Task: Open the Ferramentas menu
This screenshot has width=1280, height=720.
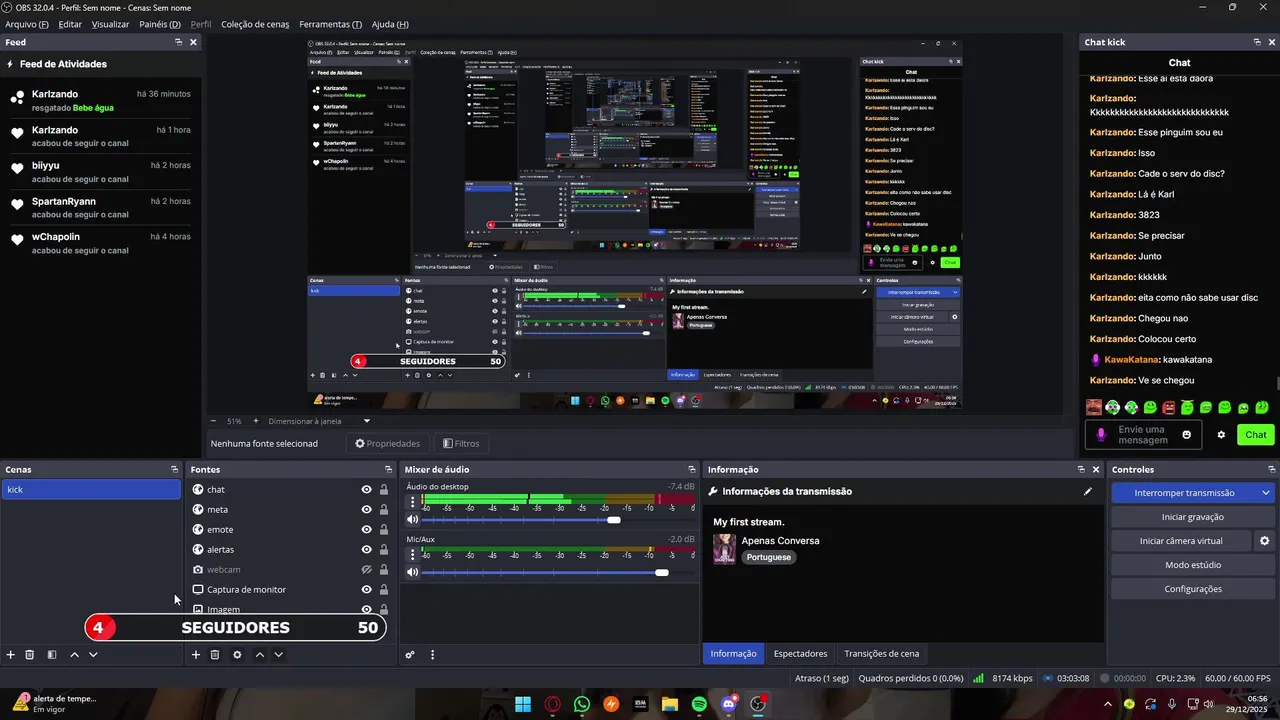Action: pyautogui.click(x=331, y=24)
